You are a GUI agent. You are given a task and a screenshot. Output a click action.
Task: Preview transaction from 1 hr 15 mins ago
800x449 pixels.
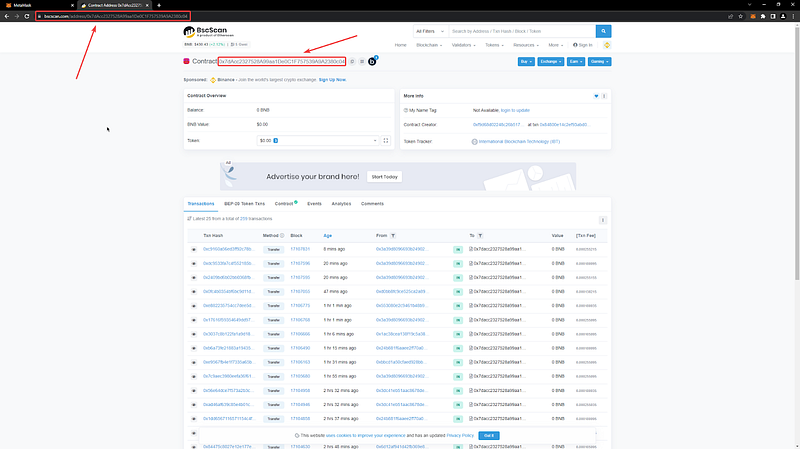point(193,348)
